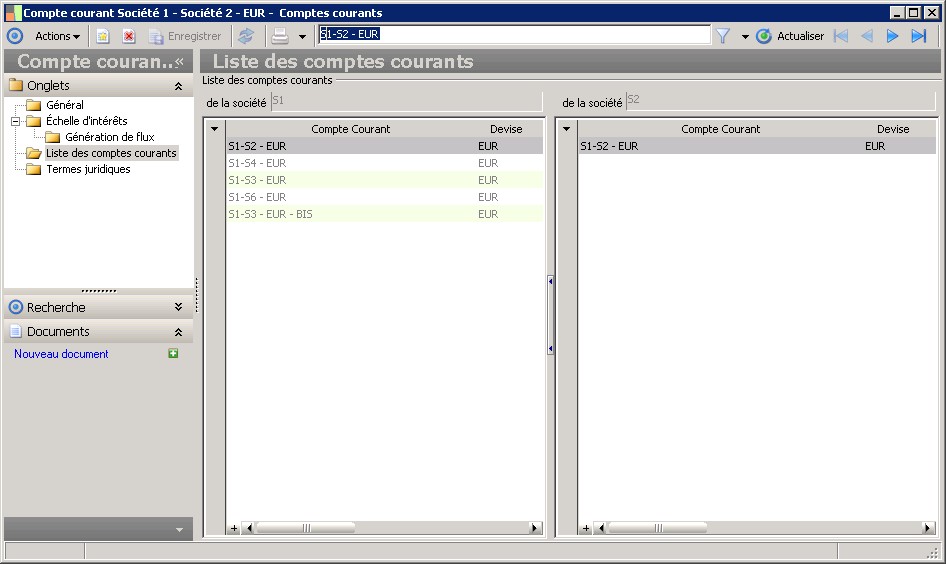Click the S1-S2 - EUR search field
Image resolution: width=946 pixels, height=564 pixels.
(x=515, y=34)
